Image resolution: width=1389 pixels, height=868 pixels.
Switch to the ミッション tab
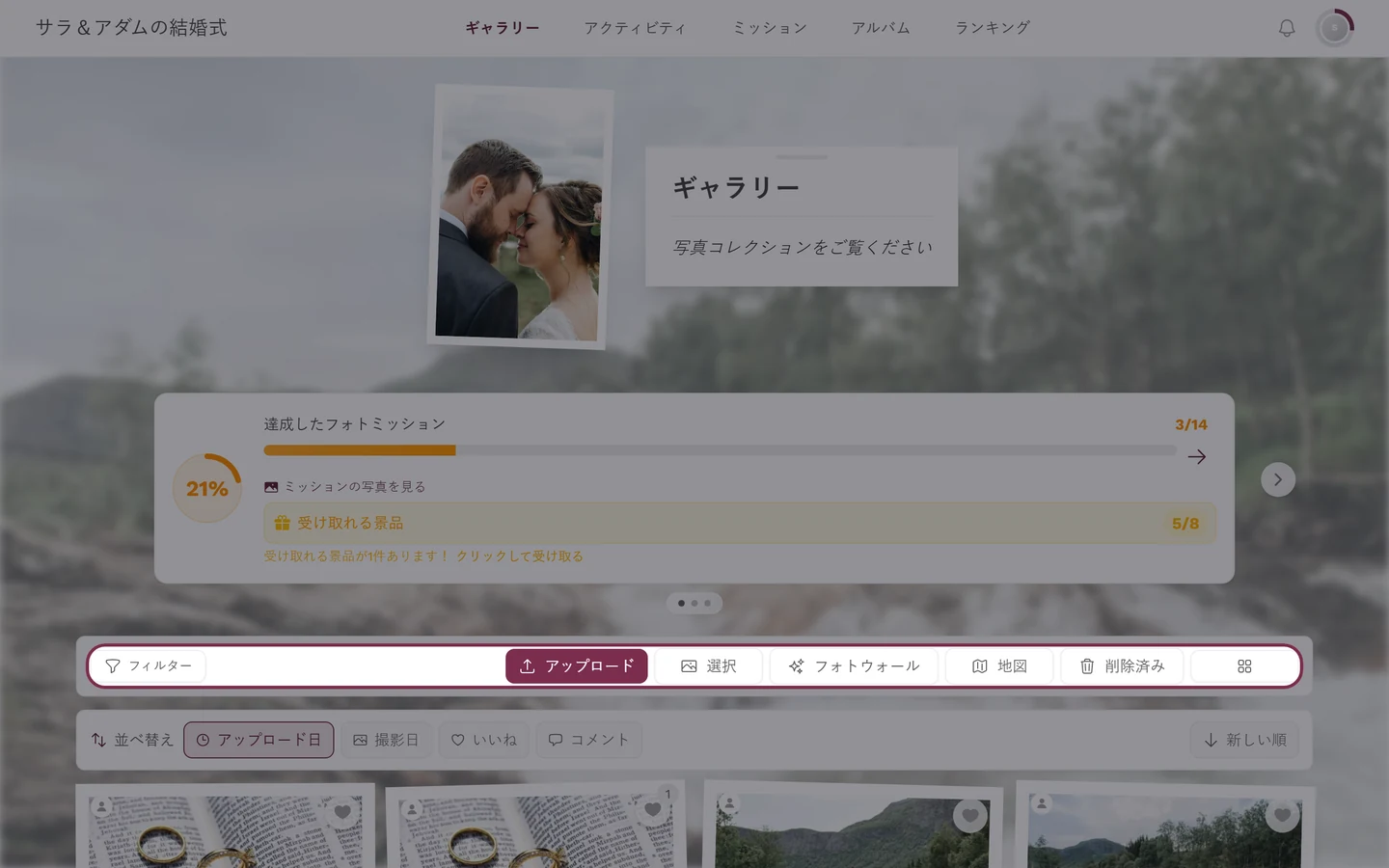769,28
